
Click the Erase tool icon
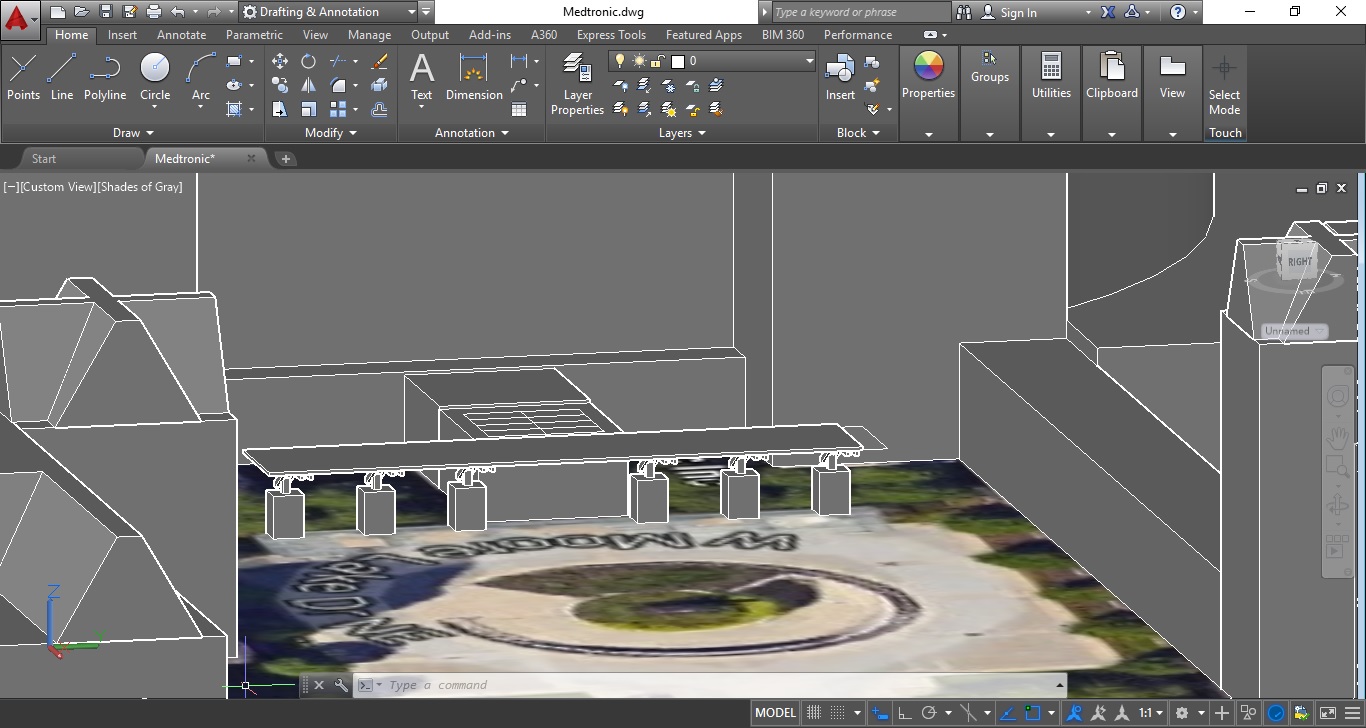(x=379, y=61)
